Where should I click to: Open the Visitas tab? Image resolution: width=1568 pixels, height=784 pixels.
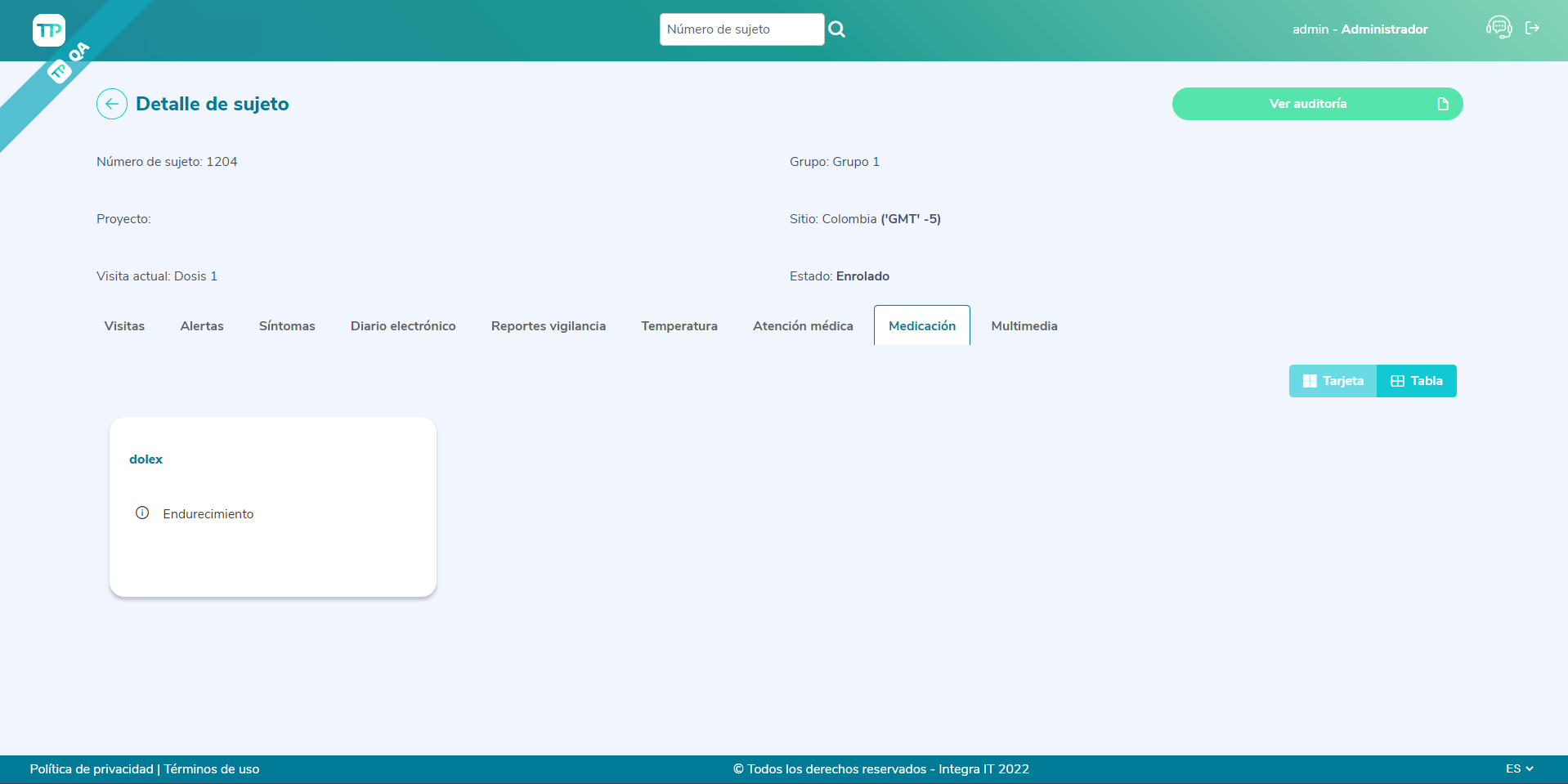(124, 325)
